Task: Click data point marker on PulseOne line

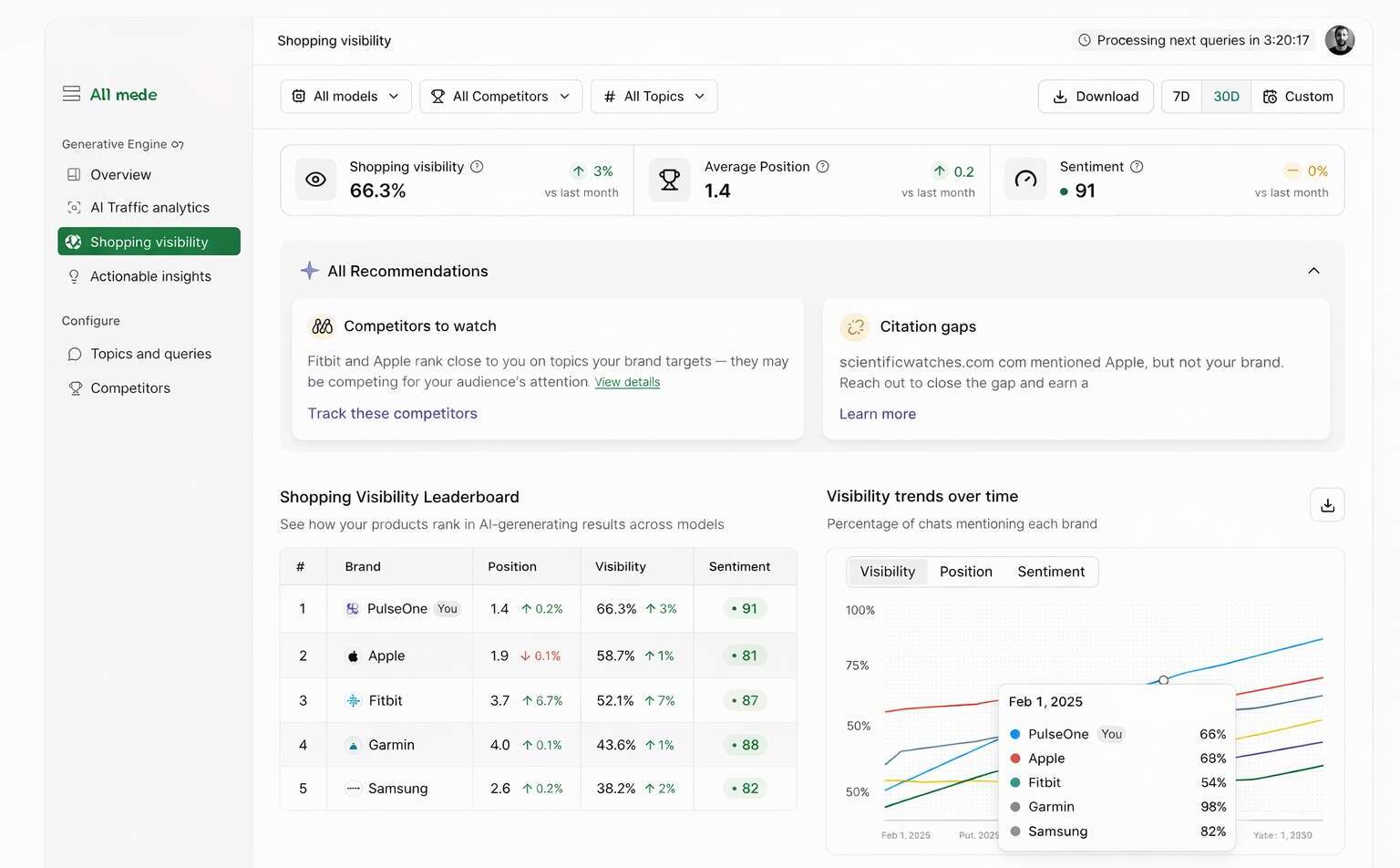Action: [1164, 680]
